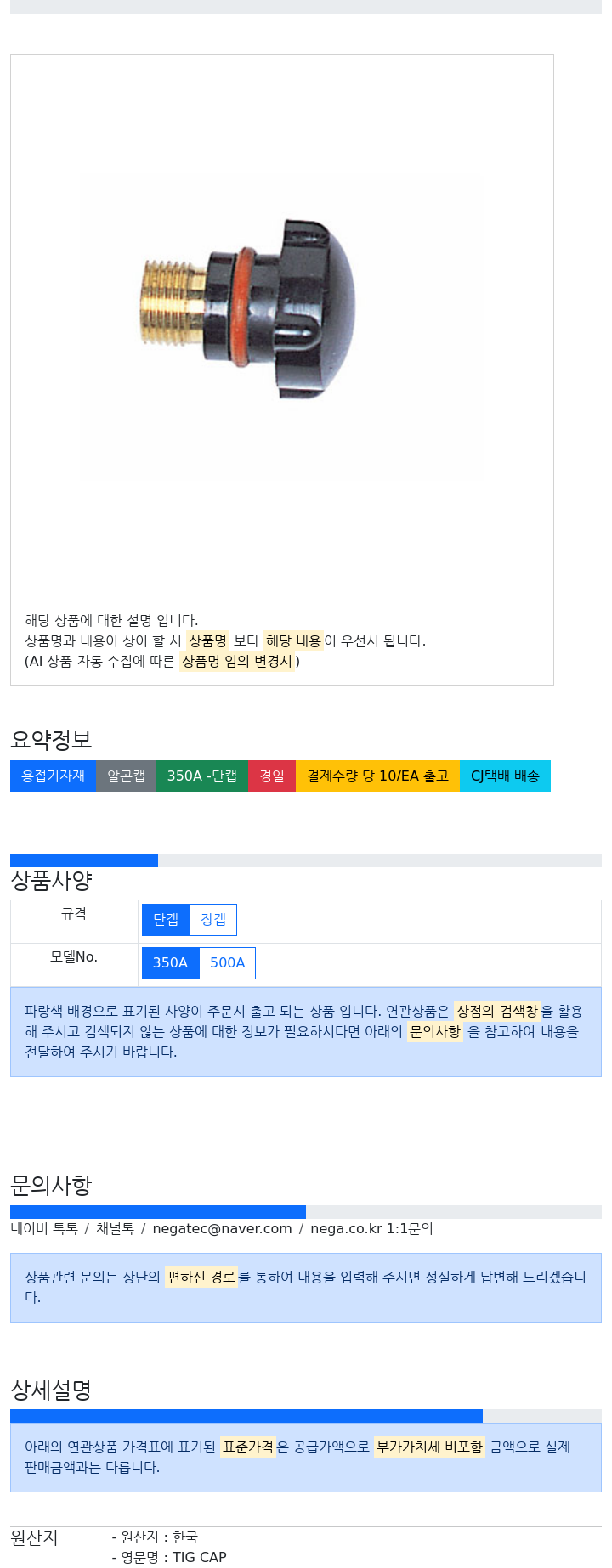Click the 경일 red brand badge
The width and height of the screenshot is (612, 1568).
point(272,776)
